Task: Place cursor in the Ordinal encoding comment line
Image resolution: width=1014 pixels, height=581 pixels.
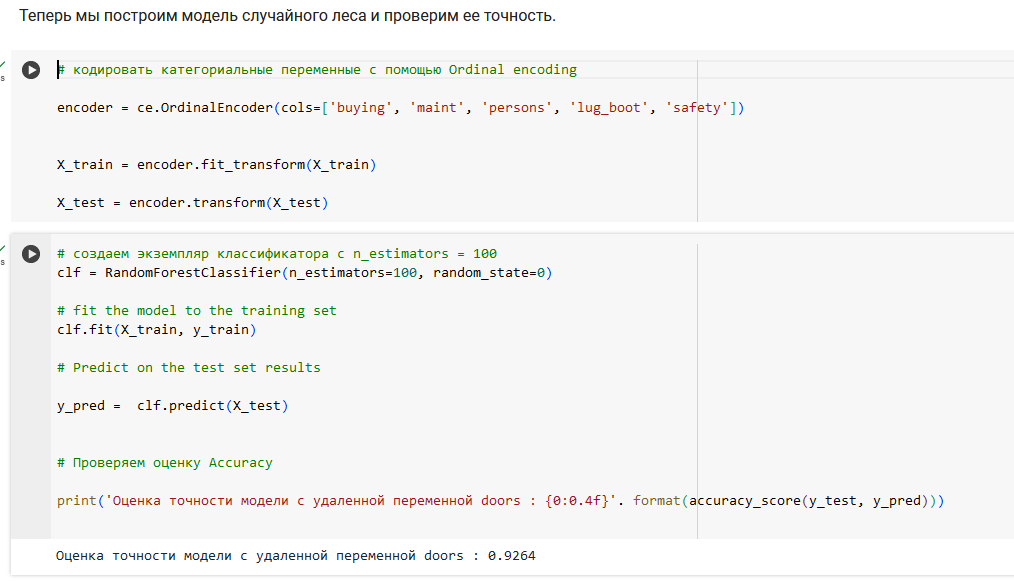Action: (317, 70)
